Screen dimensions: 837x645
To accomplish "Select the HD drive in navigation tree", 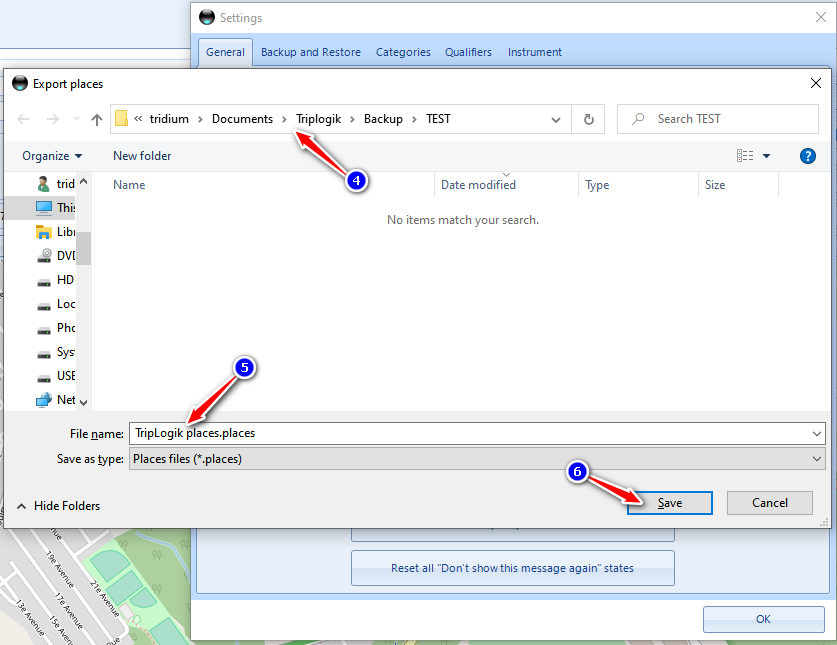I will click(56, 280).
